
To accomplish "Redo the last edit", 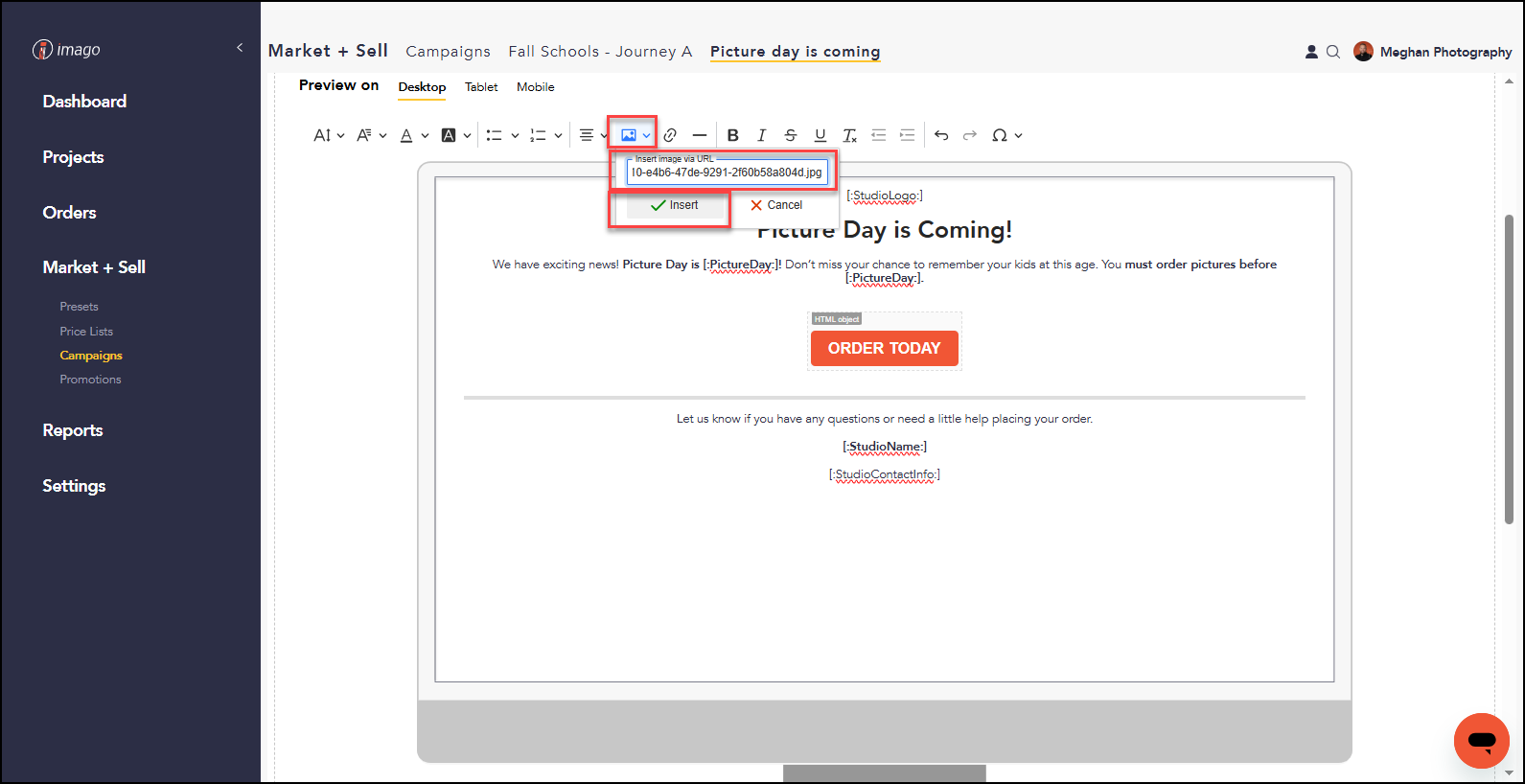I will [970, 135].
